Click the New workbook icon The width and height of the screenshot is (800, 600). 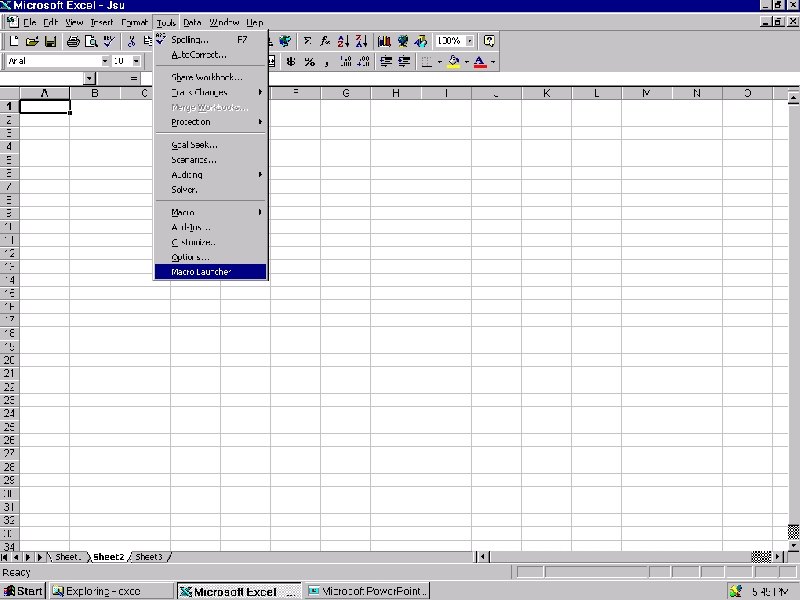point(14,41)
